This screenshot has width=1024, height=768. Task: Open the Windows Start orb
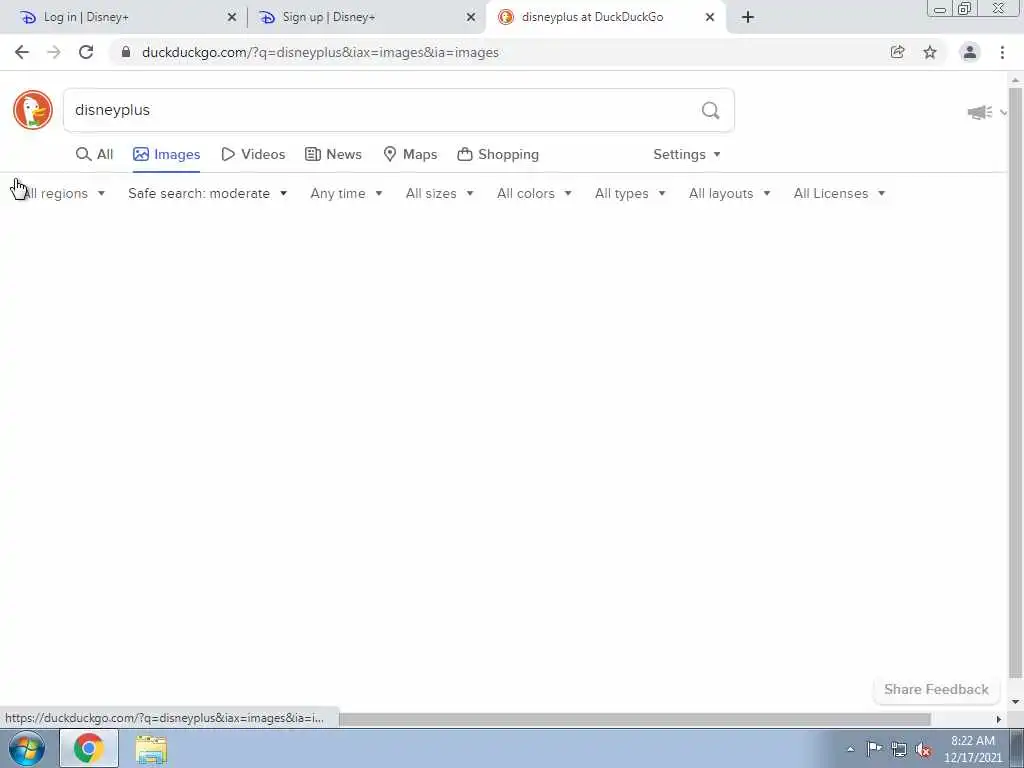pyautogui.click(x=27, y=748)
